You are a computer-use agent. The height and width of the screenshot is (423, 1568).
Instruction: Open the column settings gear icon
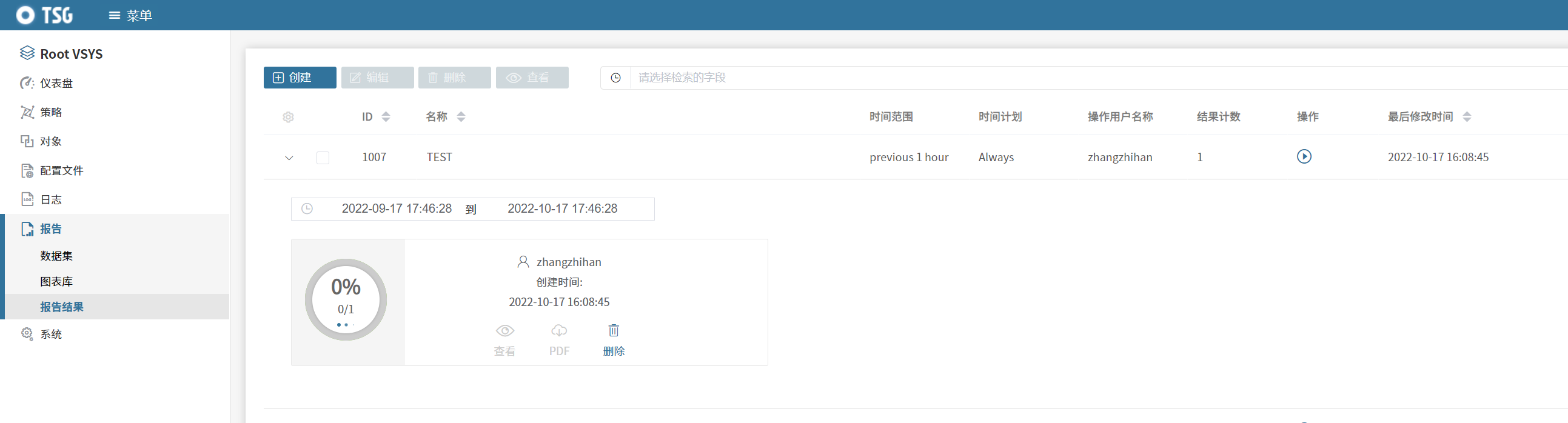click(288, 117)
